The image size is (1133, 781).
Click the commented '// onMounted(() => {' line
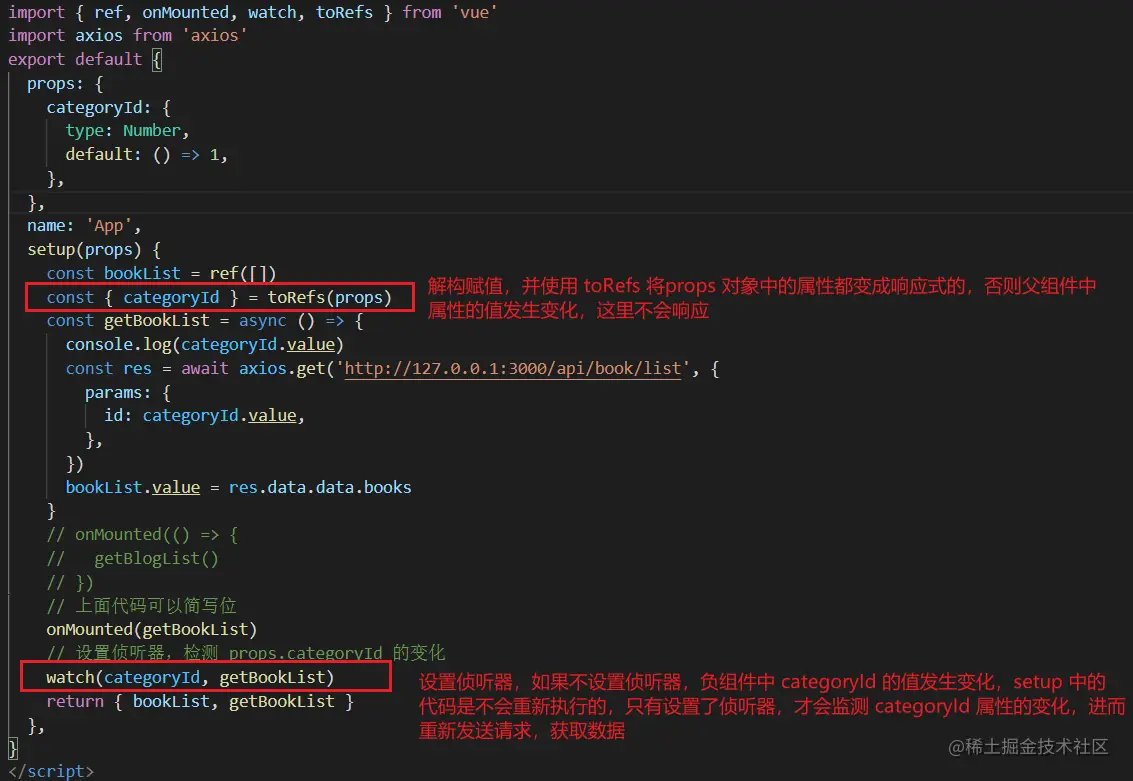[142, 535]
